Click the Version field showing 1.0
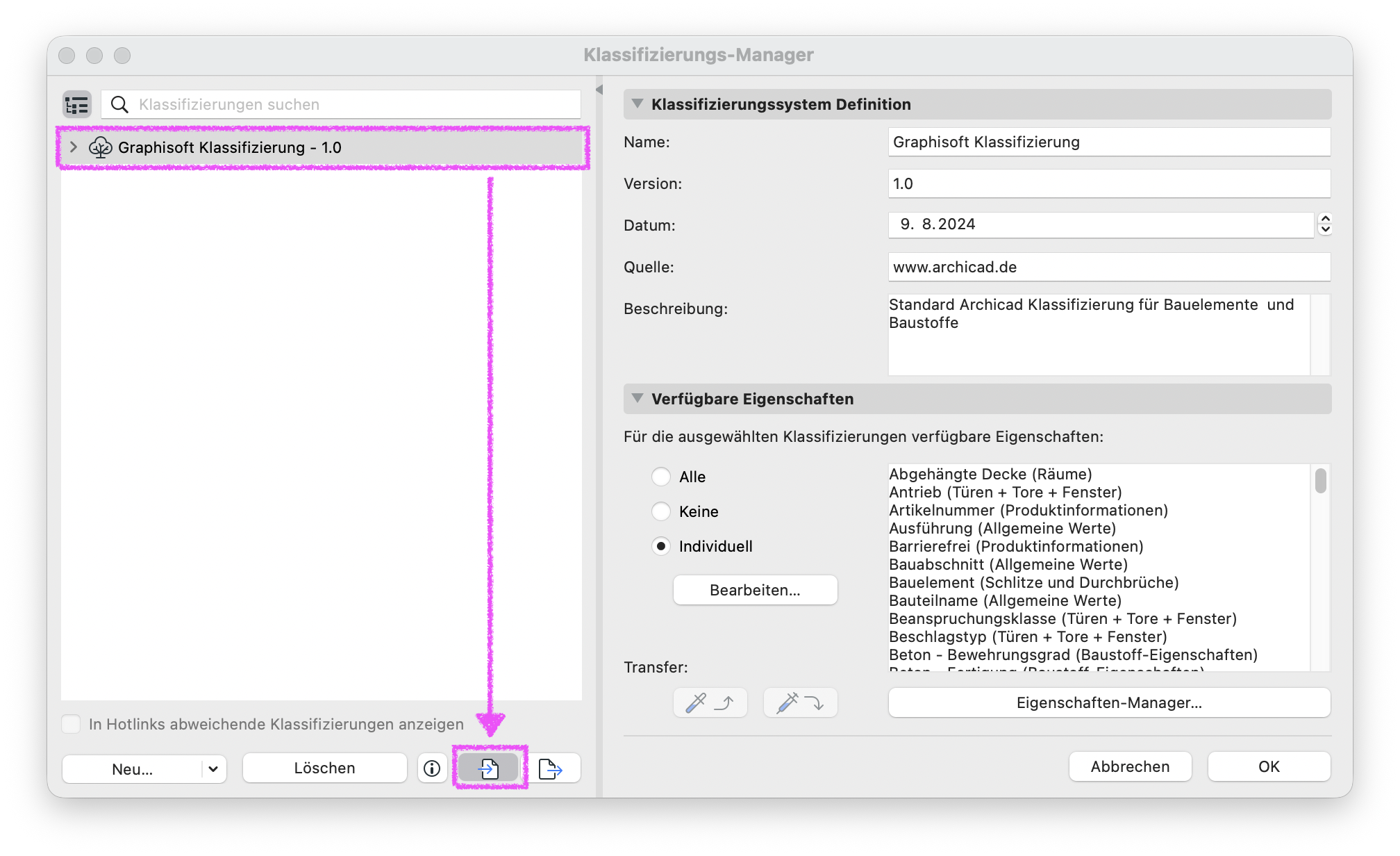The height and width of the screenshot is (856, 1400). [x=1109, y=183]
